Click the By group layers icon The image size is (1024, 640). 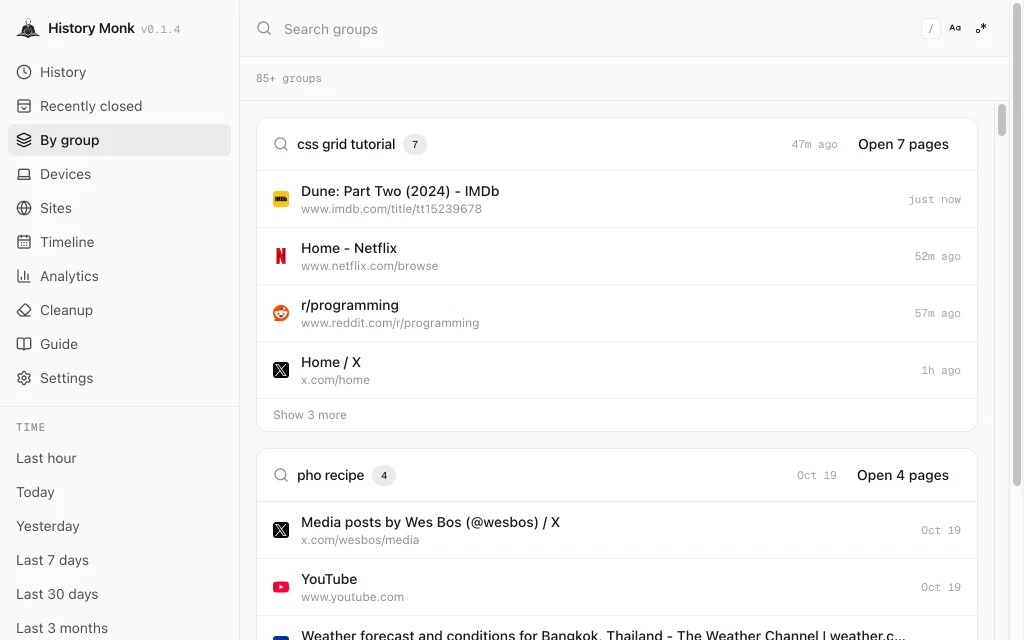[x=24, y=140]
